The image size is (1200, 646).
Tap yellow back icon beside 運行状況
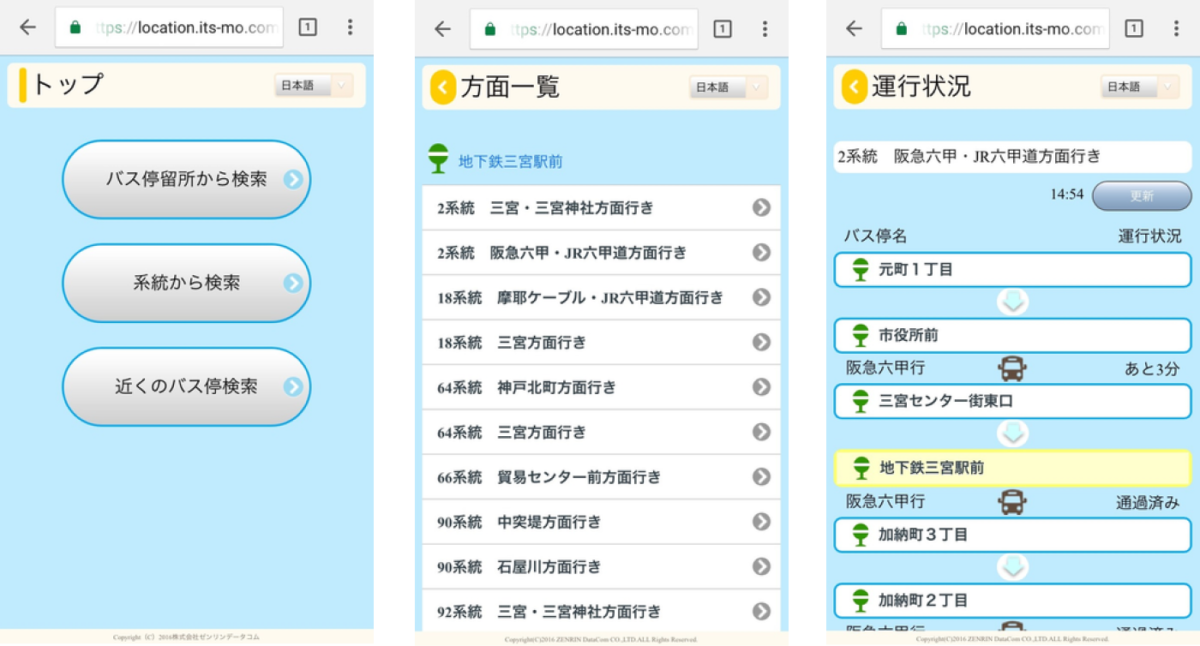[854, 87]
